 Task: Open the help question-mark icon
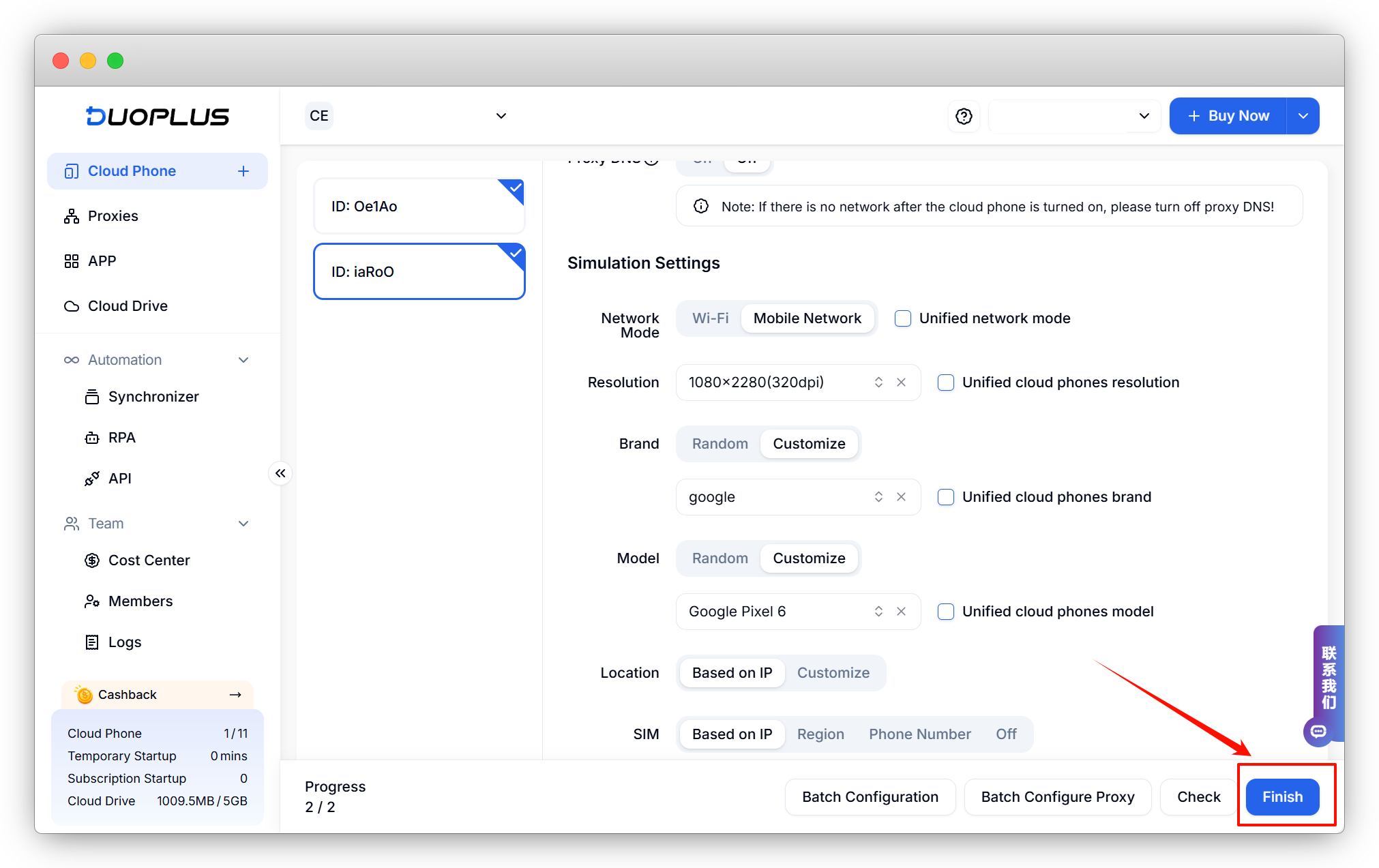point(964,116)
